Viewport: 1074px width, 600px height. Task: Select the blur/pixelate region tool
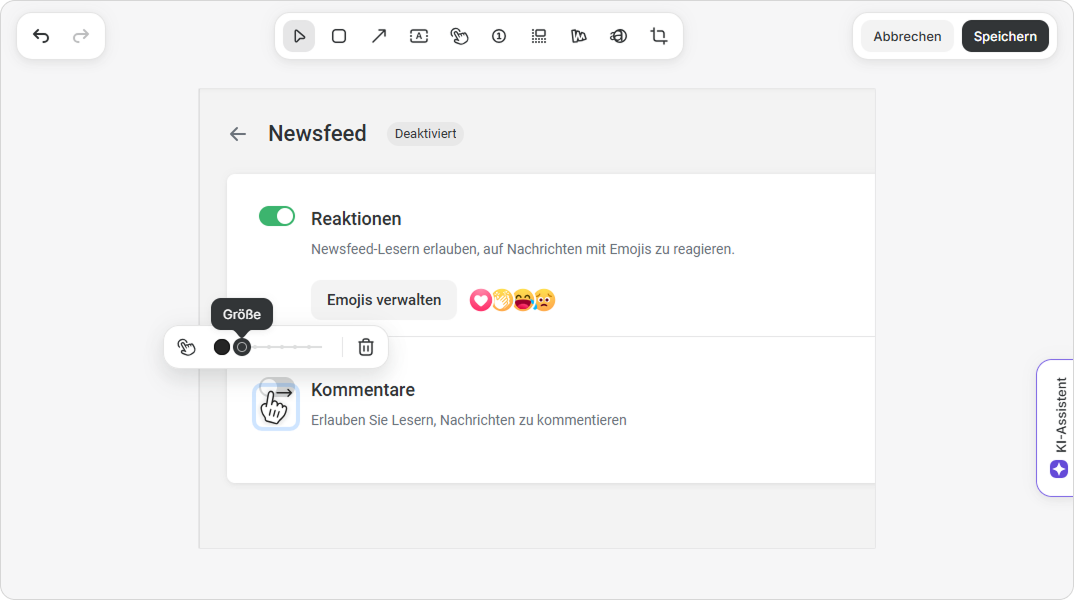click(539, 36)
